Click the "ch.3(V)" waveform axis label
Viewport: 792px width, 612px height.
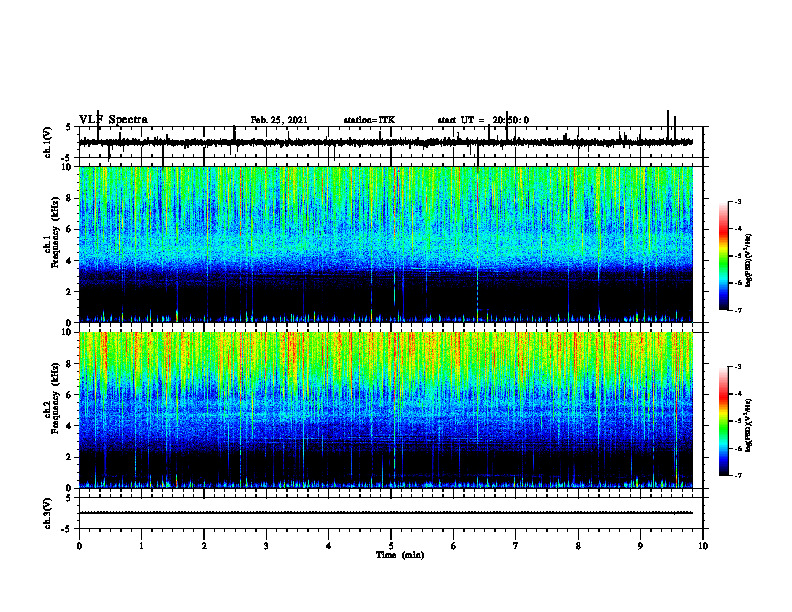point(48,513)
